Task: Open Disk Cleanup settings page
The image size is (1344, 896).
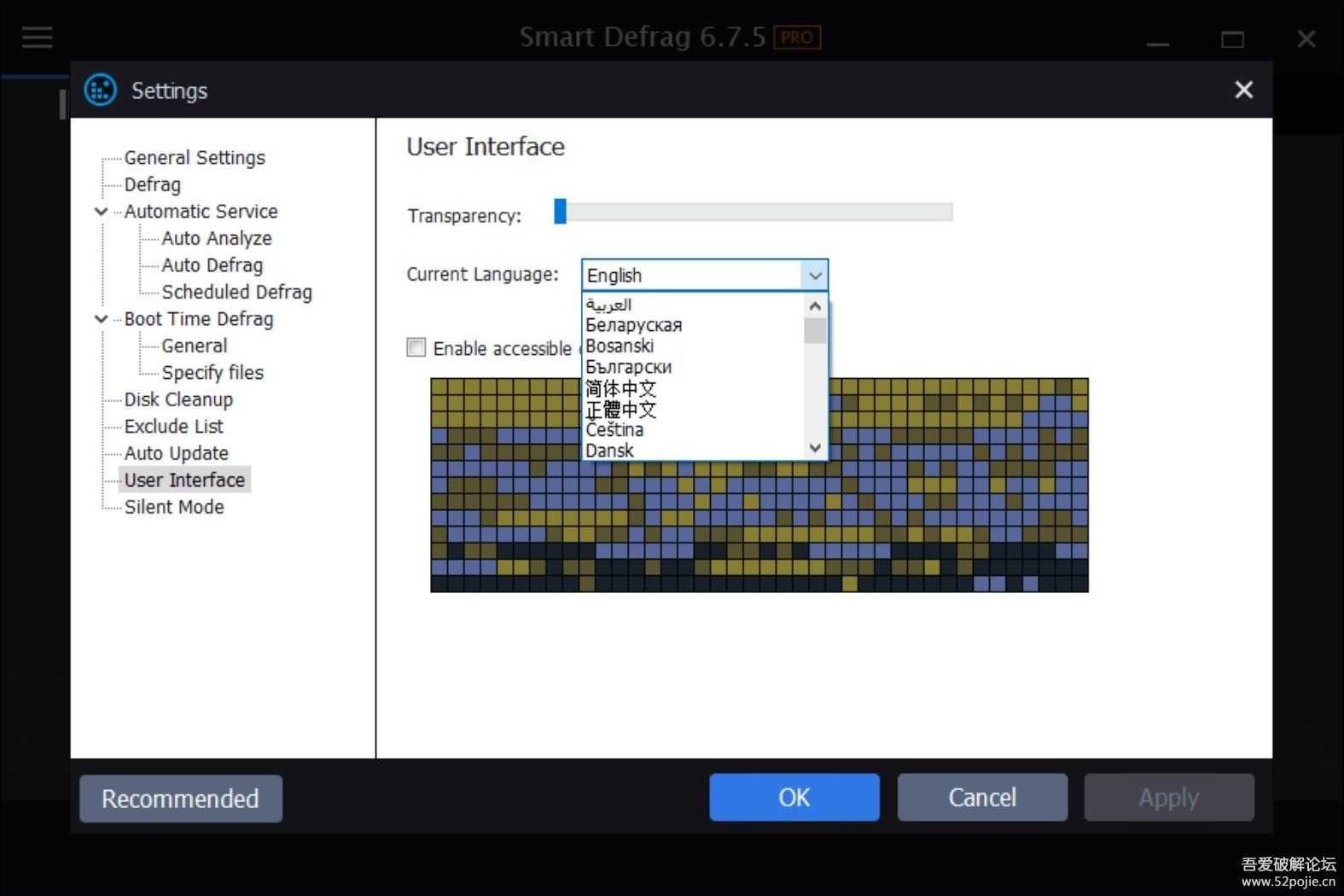Action: [x=178, y=399]
